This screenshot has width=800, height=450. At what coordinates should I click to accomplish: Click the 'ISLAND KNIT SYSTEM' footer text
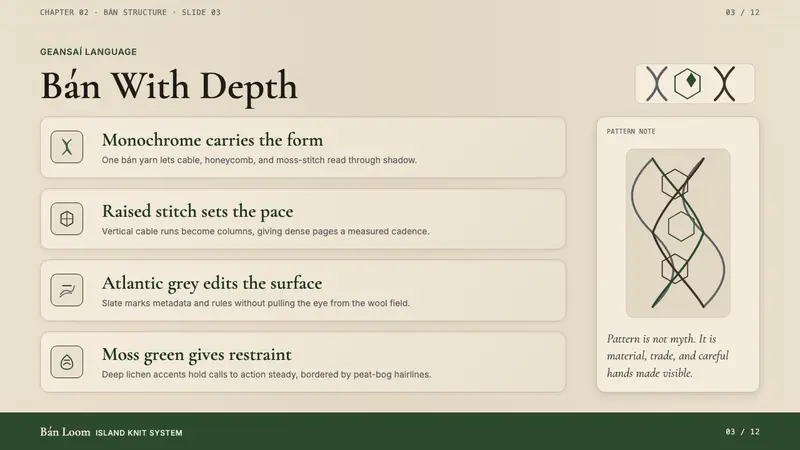tap(139, 433)
